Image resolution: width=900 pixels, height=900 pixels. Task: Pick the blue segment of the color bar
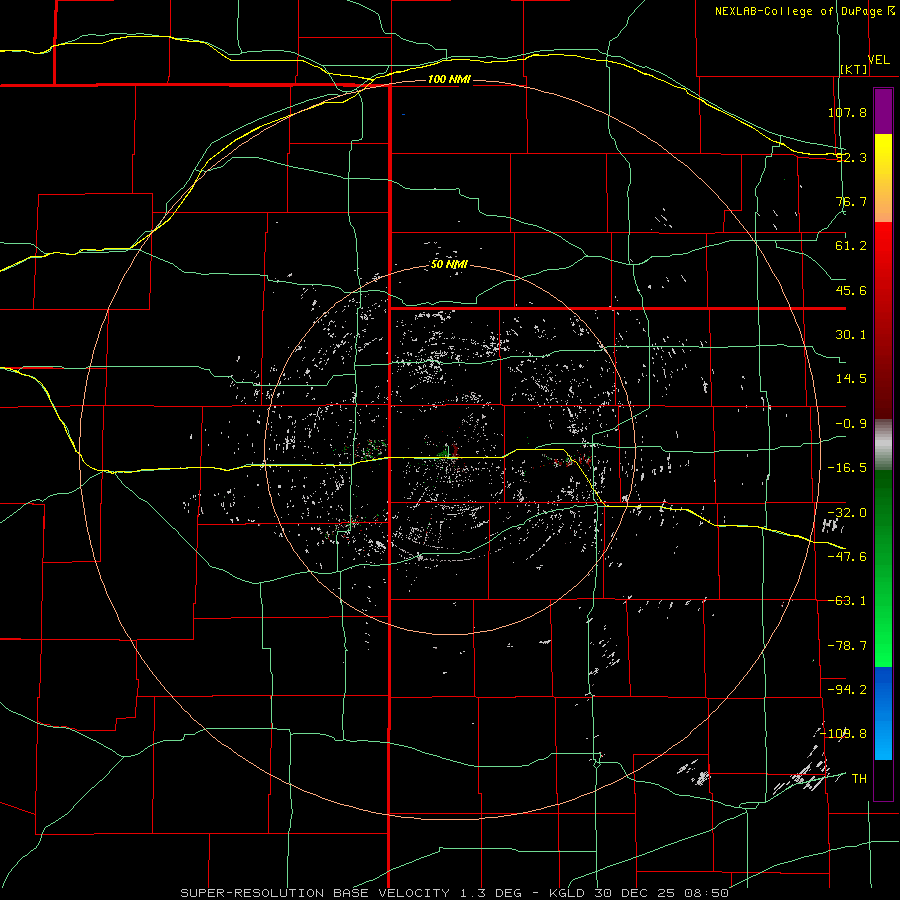pos(883,713)
